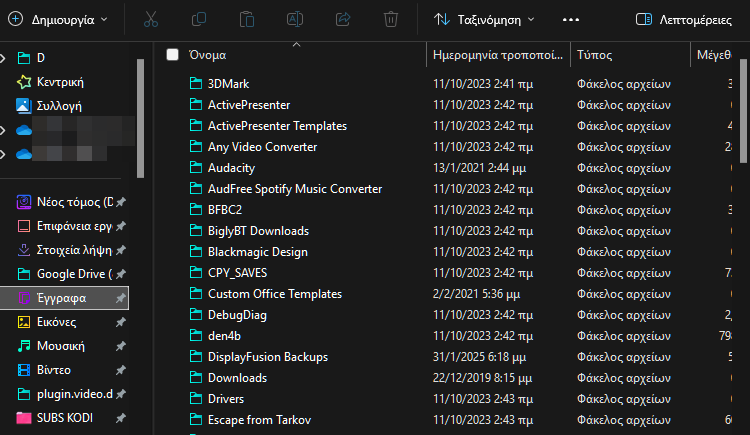Screen dimensions: 750x435
Task: Select the Drivers folder name
Action: (226, 399)
